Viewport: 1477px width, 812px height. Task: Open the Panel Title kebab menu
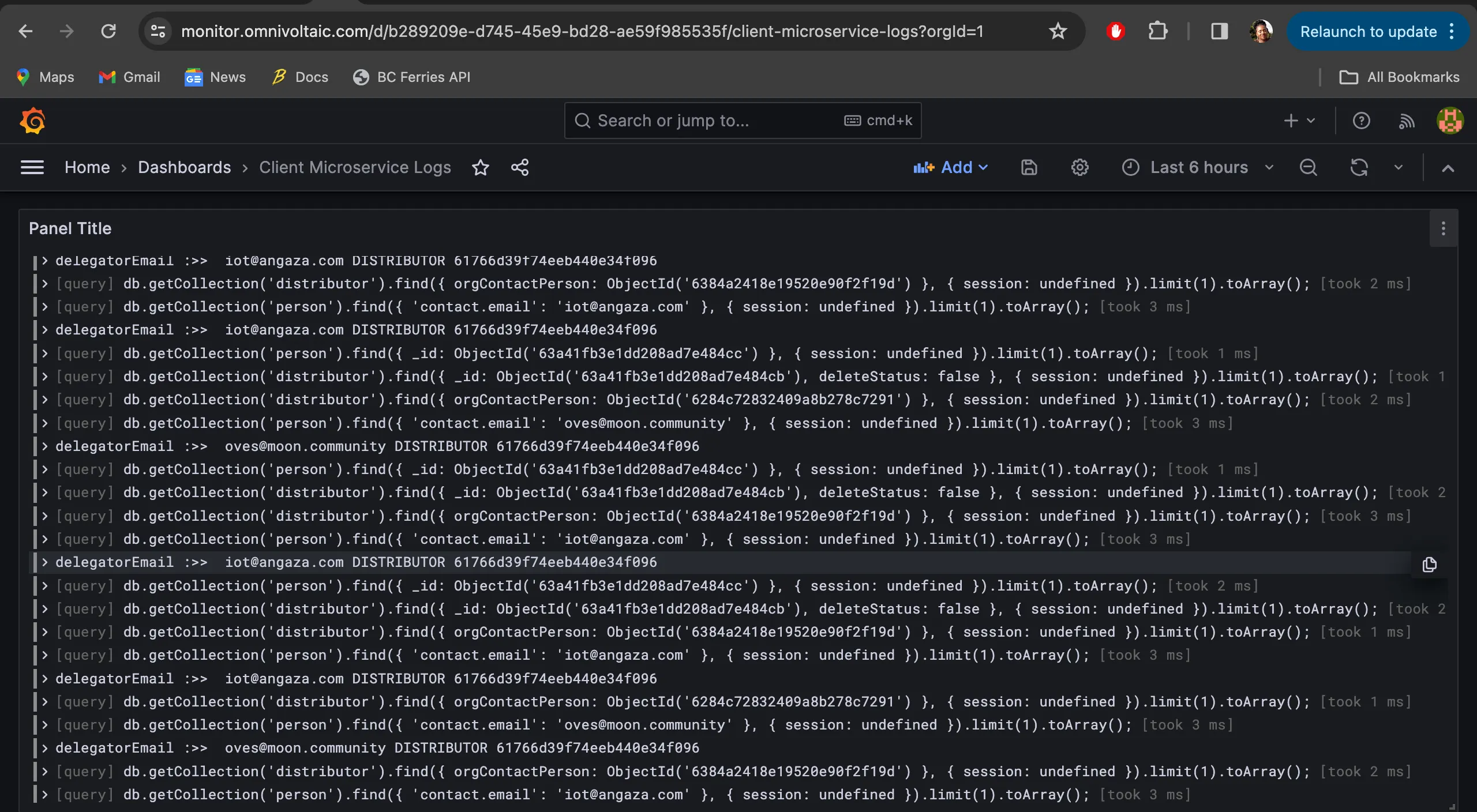[1444, 228]
